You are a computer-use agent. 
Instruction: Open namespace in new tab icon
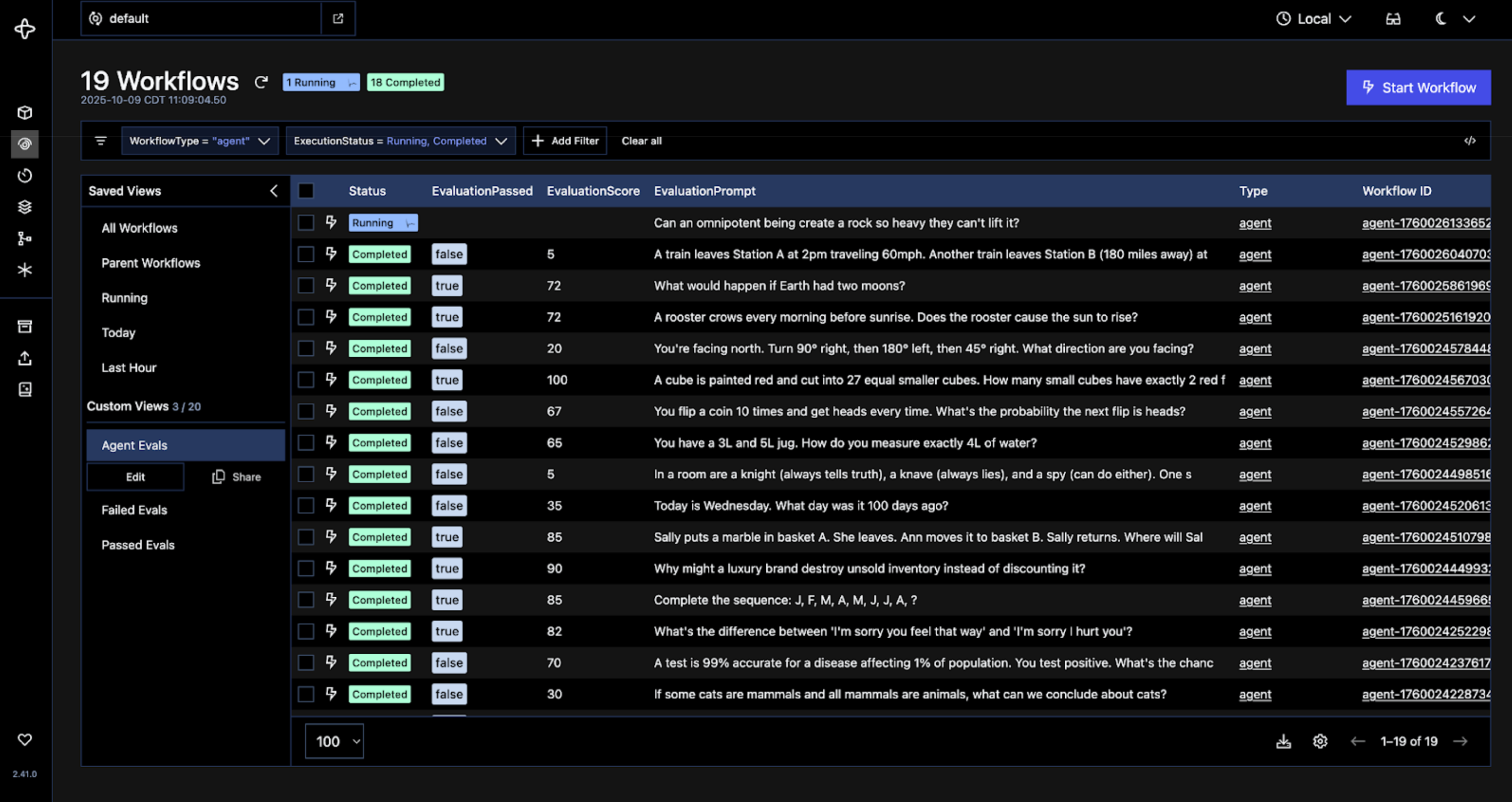point(338,19)
